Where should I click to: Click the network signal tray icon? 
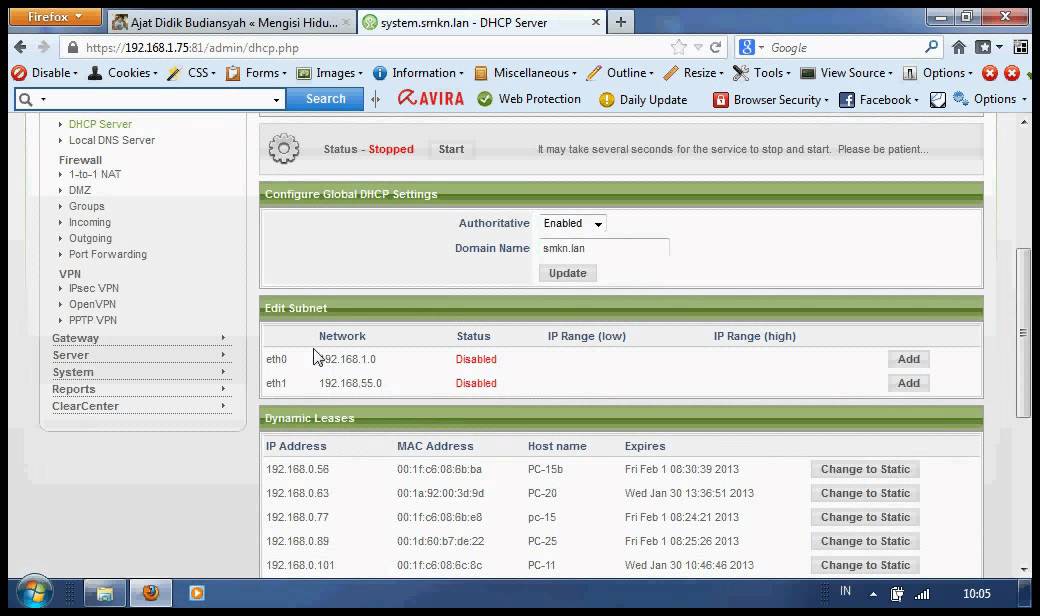922,593
